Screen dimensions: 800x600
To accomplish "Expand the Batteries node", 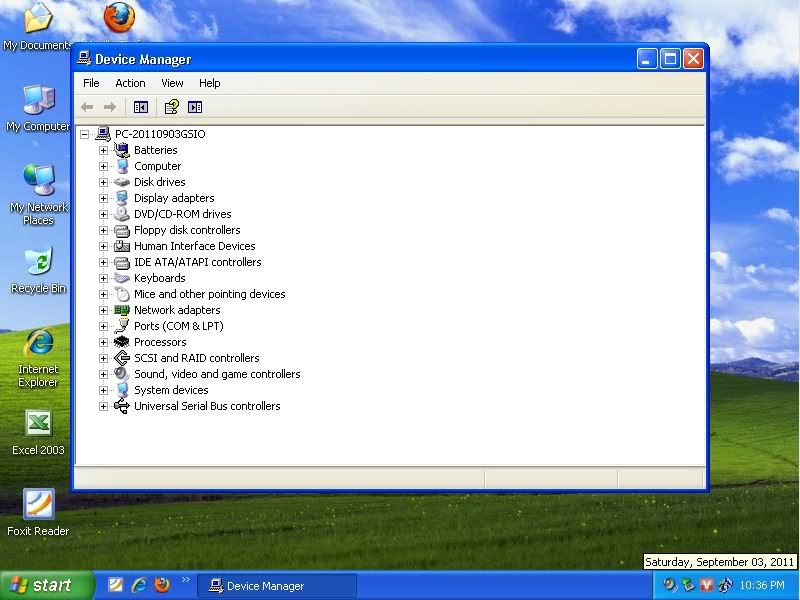I will click(104, 150).
